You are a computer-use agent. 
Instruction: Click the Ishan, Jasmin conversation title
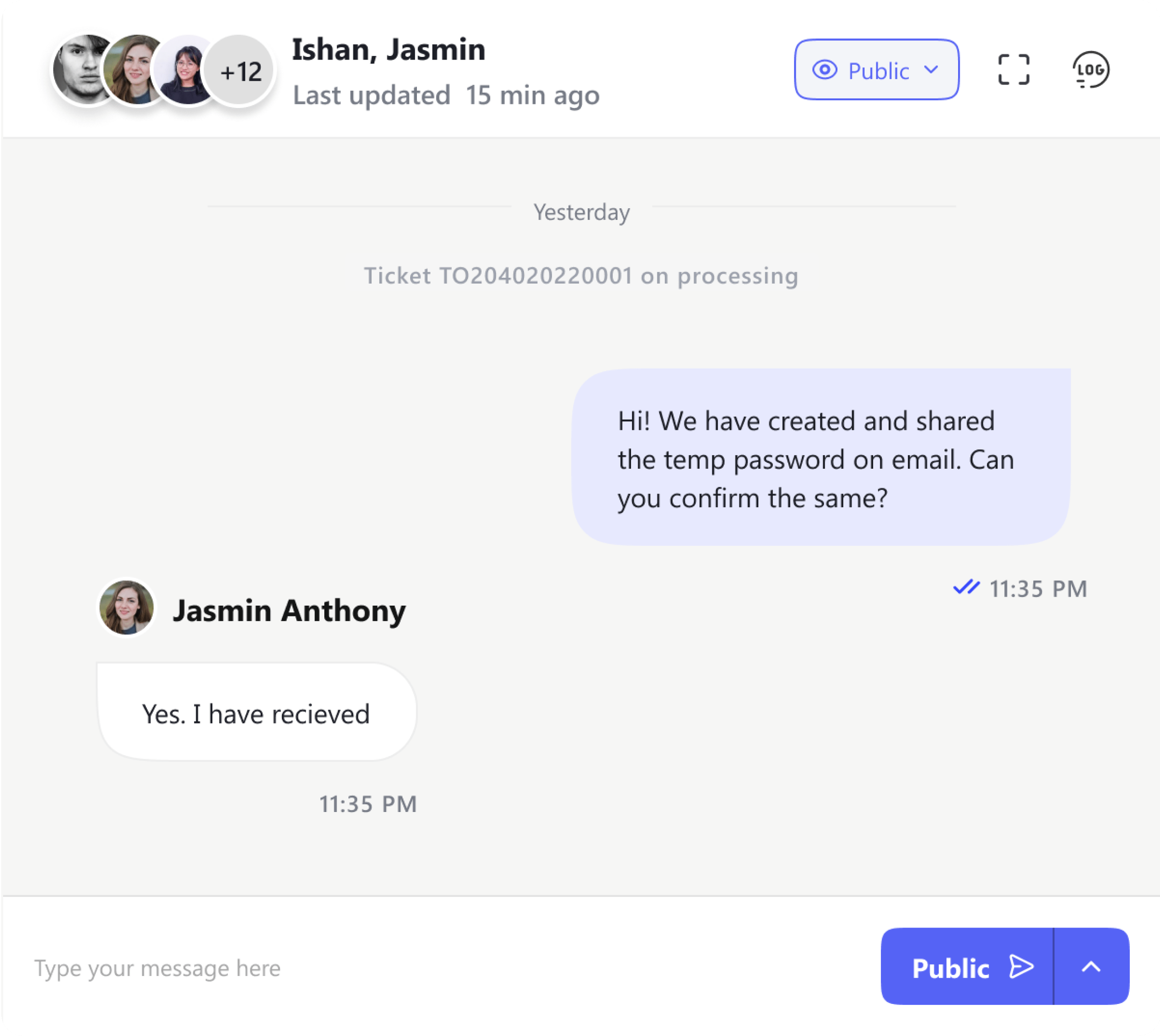[x=388, y=49]
